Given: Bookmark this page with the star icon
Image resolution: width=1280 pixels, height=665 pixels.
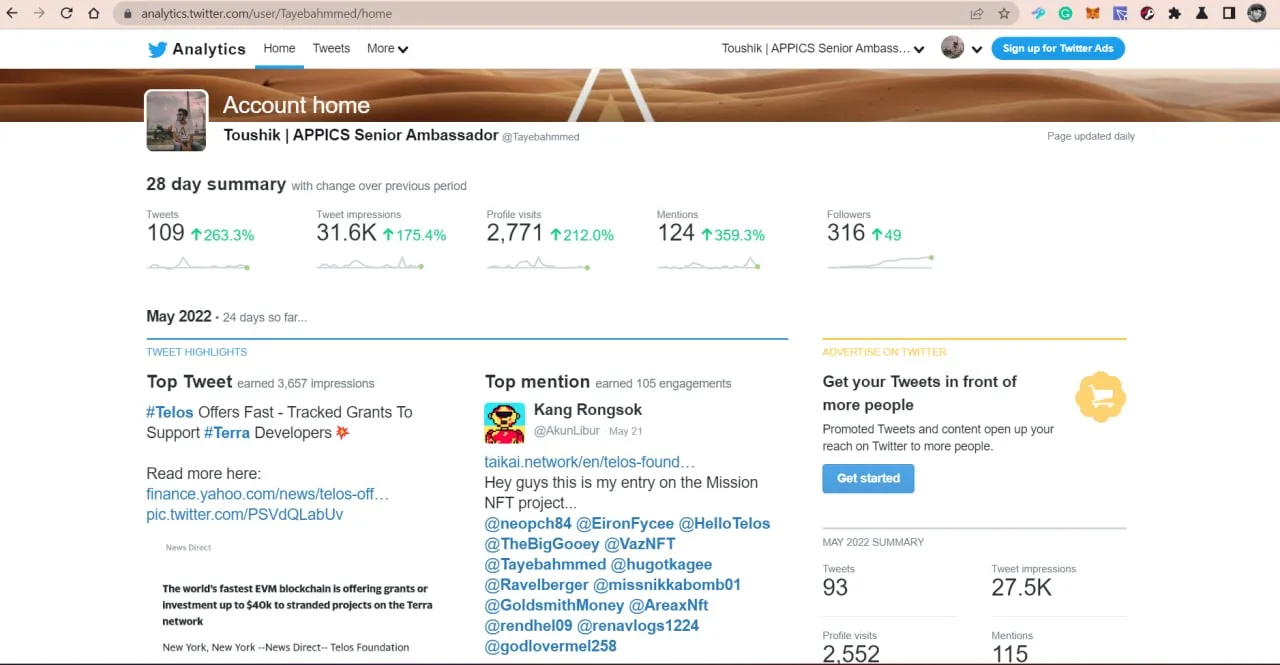Looking at the screenshot, I should (x=1004, y=14).
